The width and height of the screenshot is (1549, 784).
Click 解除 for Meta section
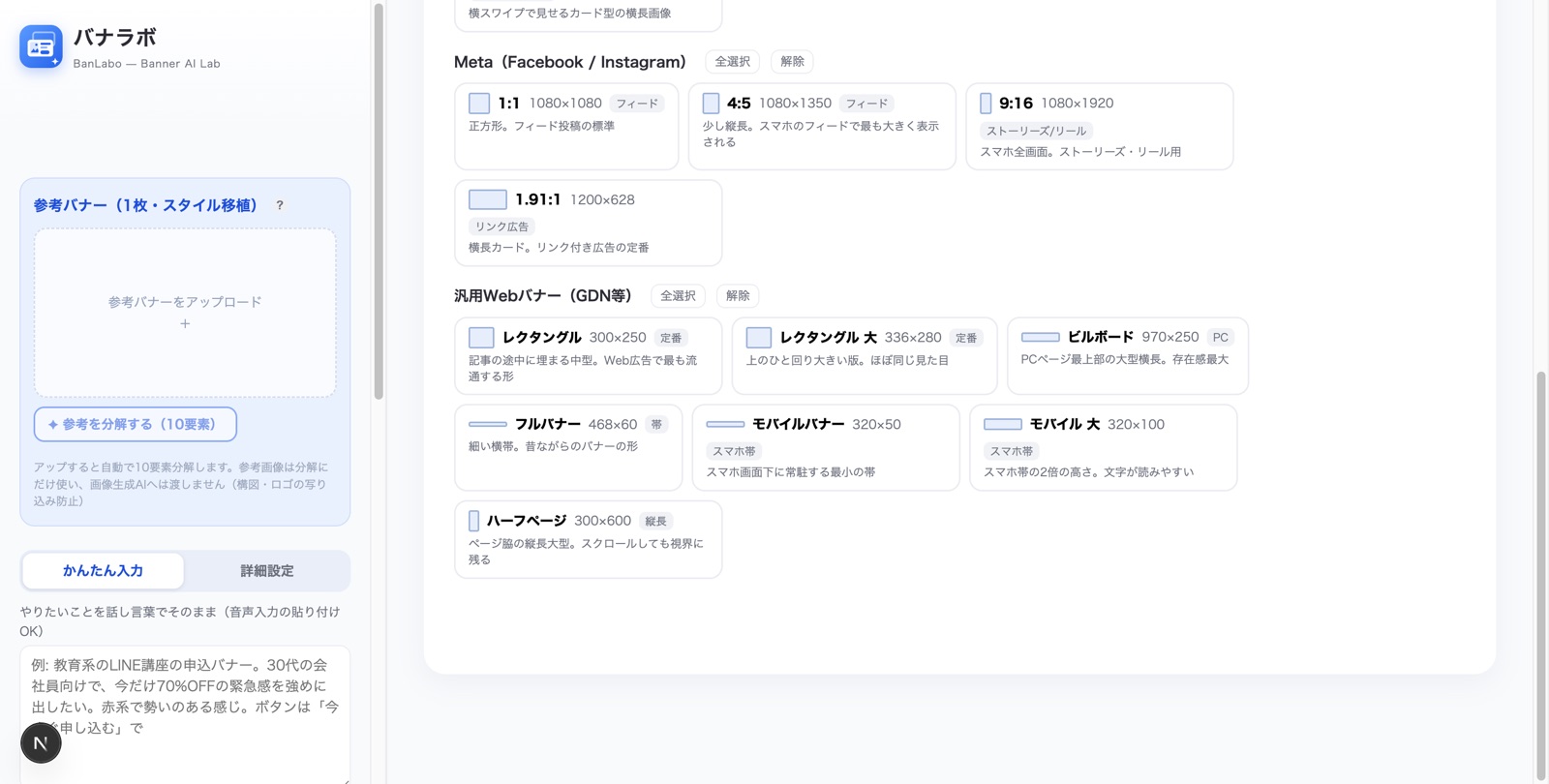(792, 62)
